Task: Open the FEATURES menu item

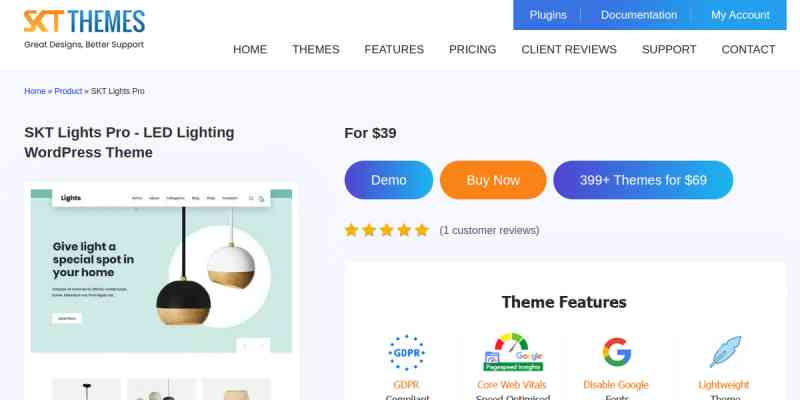Action: tap(394, 49)
